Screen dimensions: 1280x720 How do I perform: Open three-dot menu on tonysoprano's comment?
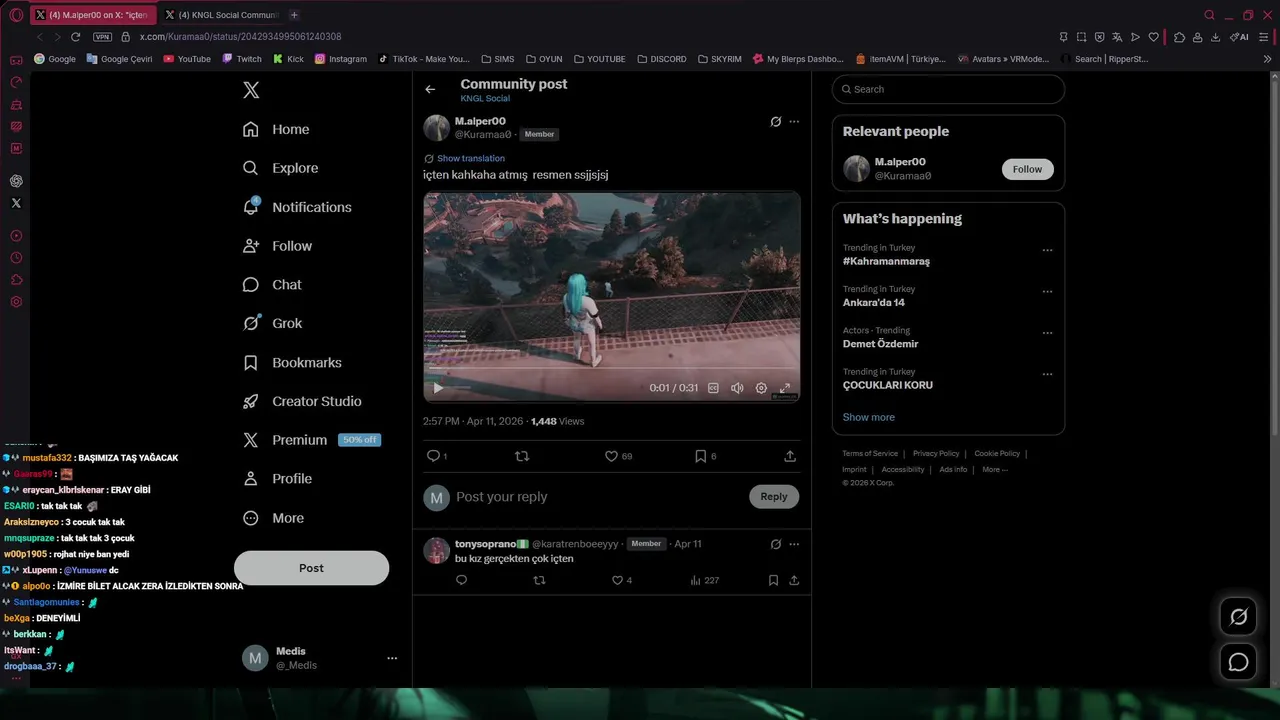pyautogui.click(x=794, y=544)
